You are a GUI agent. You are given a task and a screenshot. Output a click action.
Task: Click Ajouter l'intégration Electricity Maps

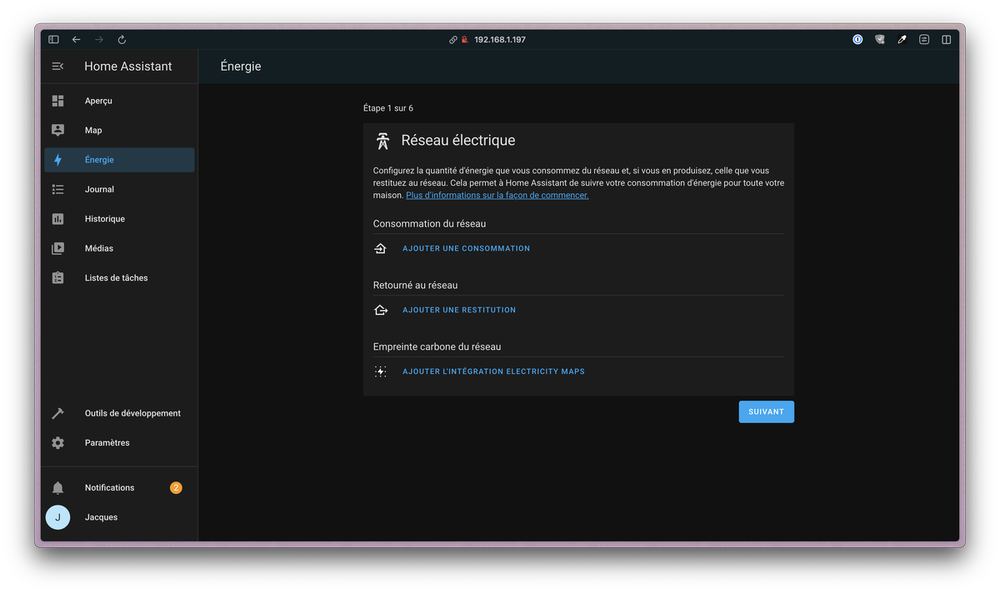pyautogui.click(x=494, y=371)
